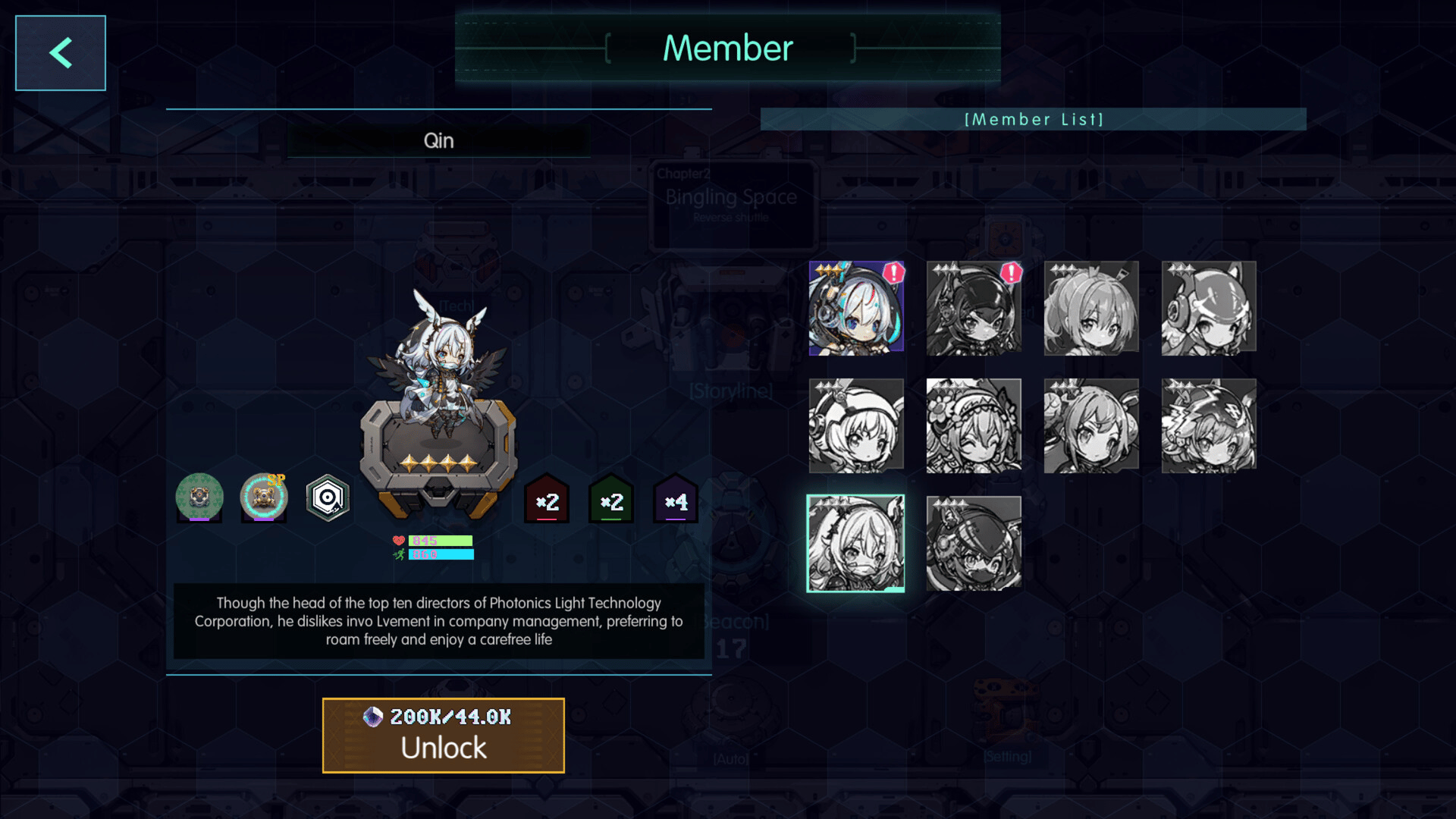Viewport: 1456px width, 819px height.
Task: Click the Member List header
Action: point(1034,119)
